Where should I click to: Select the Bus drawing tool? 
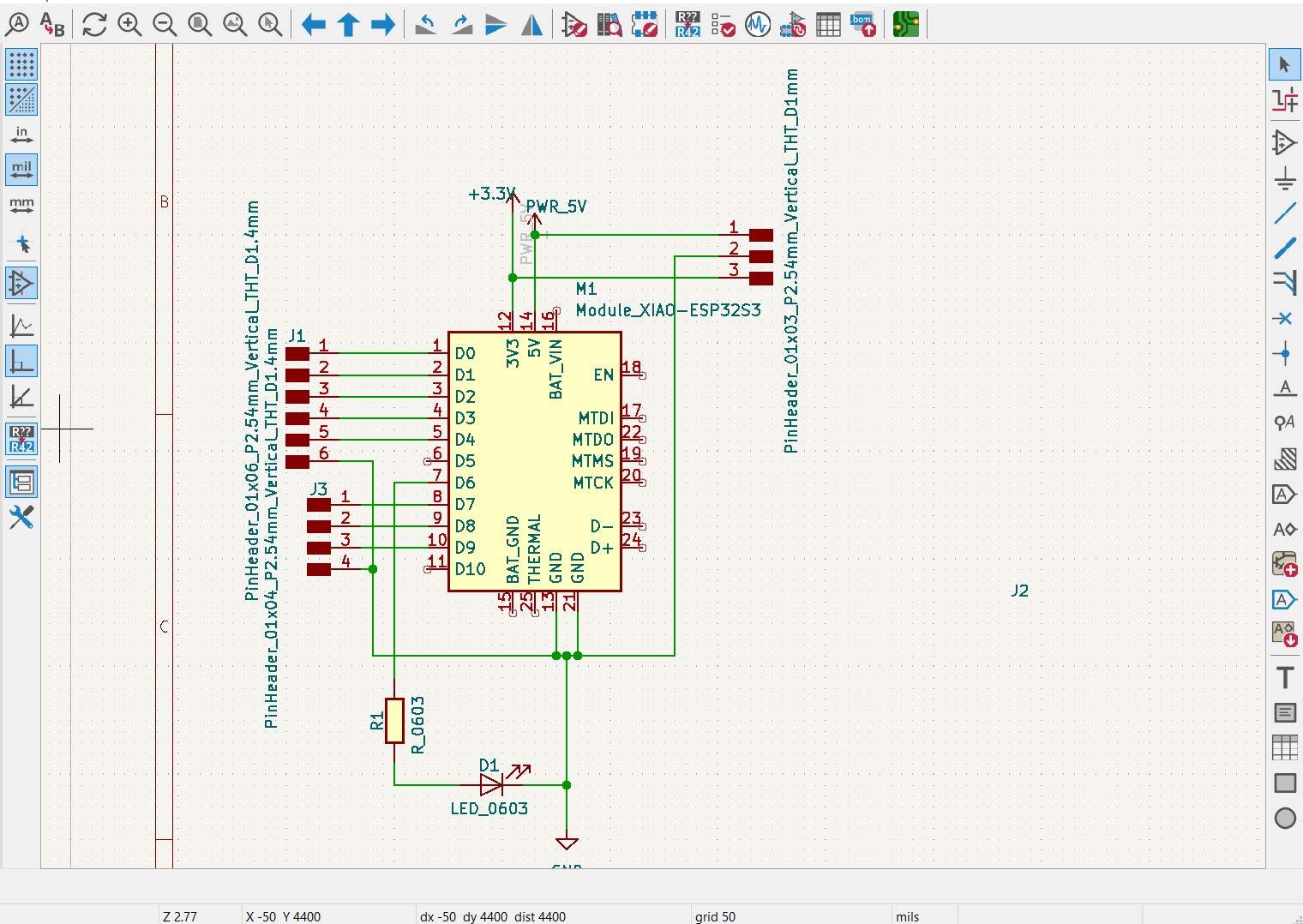[x=1284, y=249]
